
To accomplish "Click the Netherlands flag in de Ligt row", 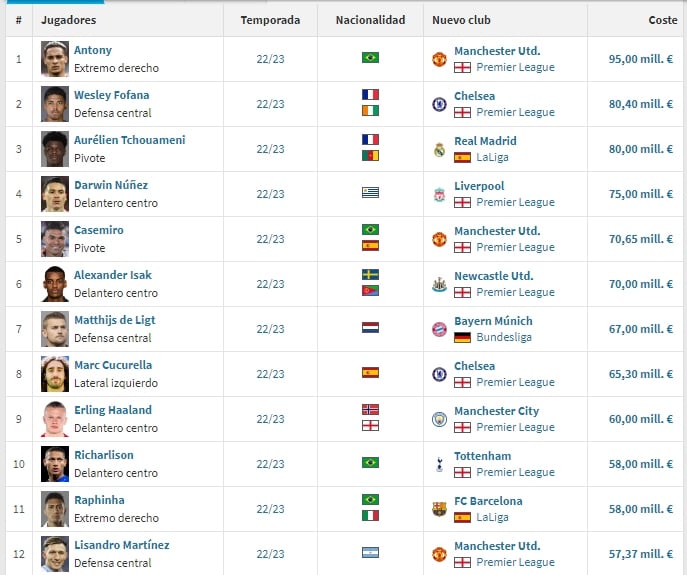I will click(x=370, y=327).
